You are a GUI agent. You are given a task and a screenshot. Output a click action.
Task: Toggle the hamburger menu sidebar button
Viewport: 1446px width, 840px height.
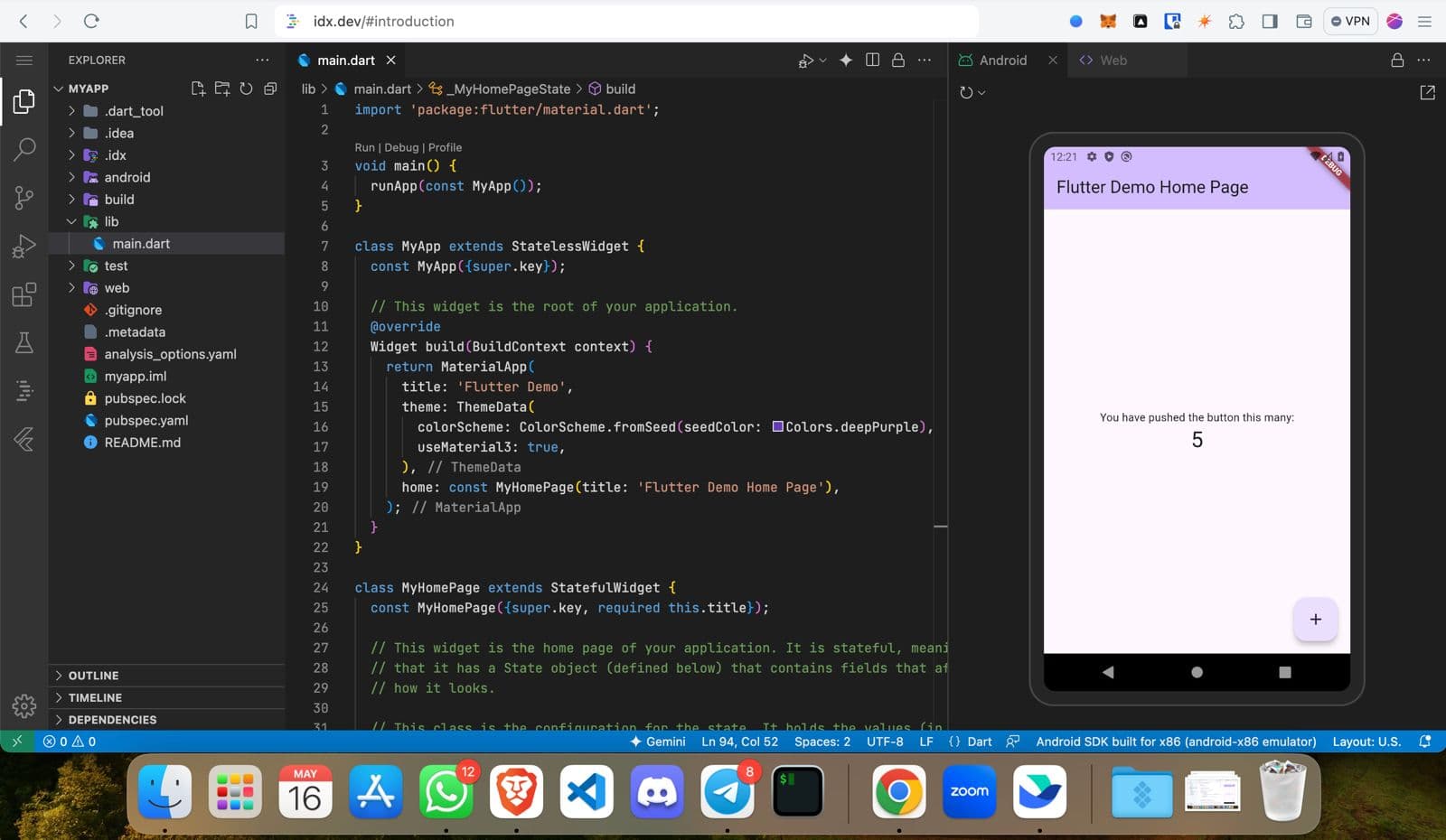coord(24,60)
